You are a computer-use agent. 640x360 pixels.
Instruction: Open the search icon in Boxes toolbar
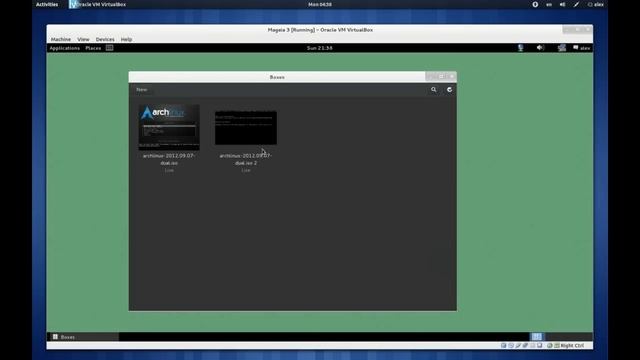coord(433,89)
